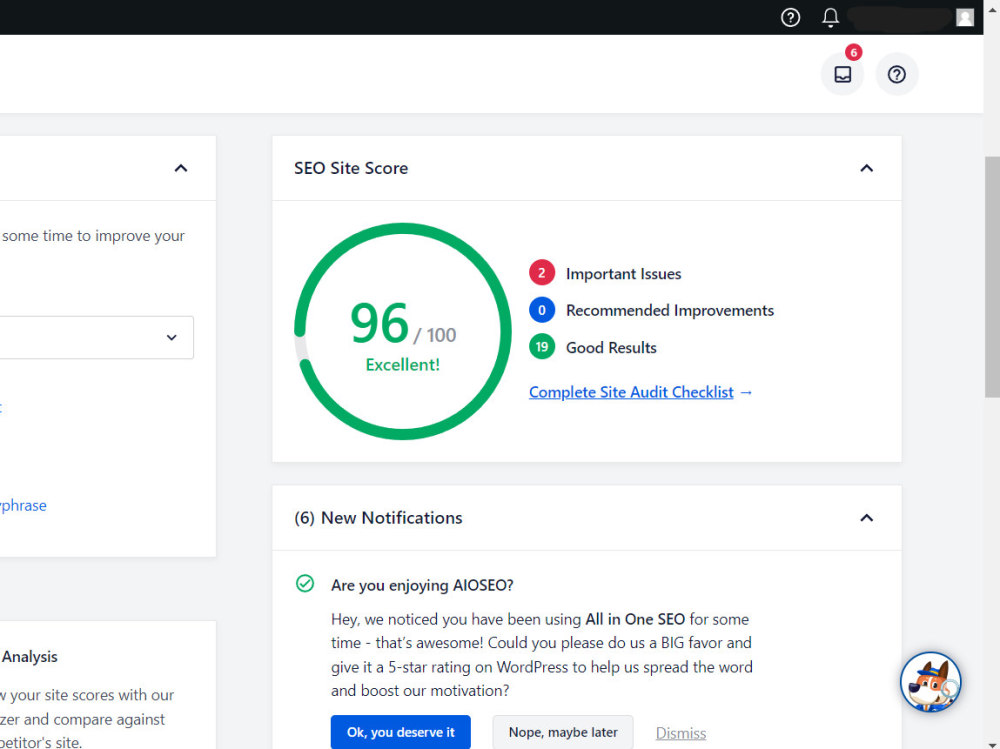Image resolution: width=1000 pixels, height=749 pixels.
Task: Click the Are you enjoying AIOSEO? title
Action: click(x=422, y=585)
